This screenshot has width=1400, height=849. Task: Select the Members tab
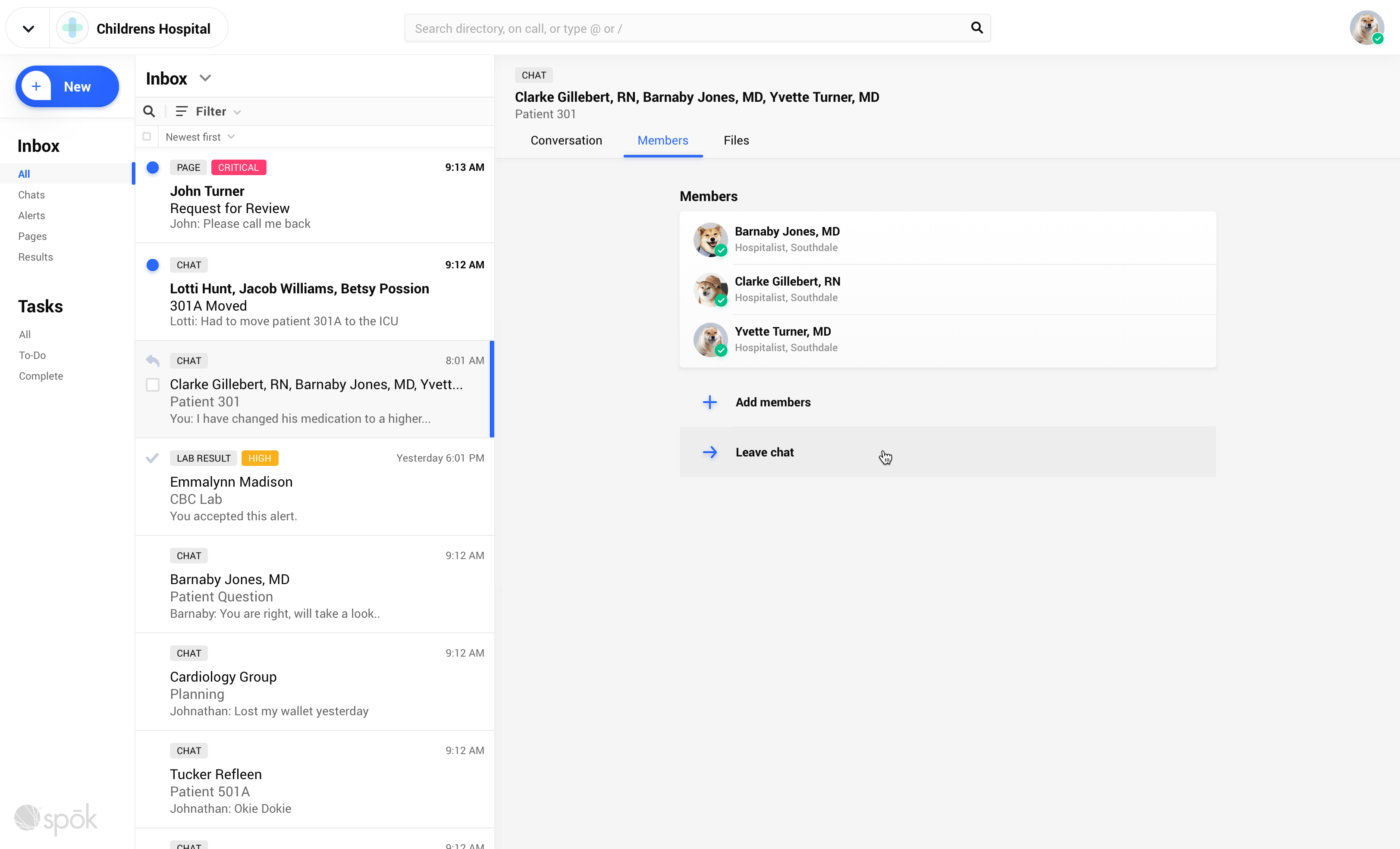662,140
